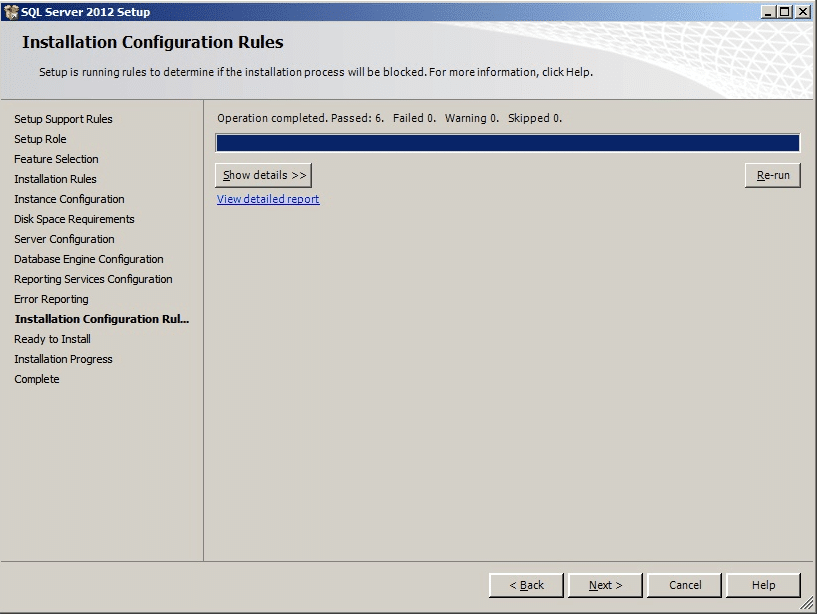Screen dimensions: 817x614
Task: Select the Setup Role step
Action: pos(41,139)
